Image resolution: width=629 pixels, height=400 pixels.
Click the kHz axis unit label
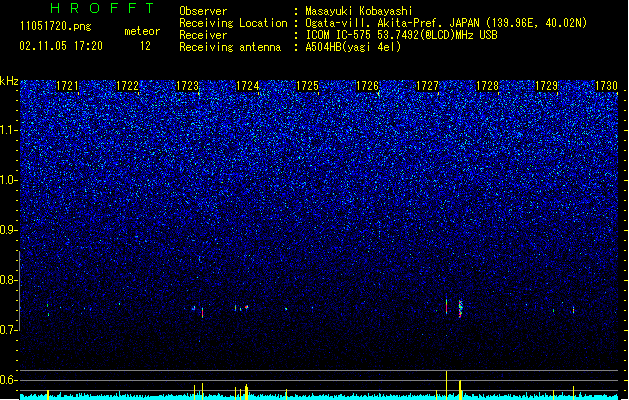(x=9, y=81)
